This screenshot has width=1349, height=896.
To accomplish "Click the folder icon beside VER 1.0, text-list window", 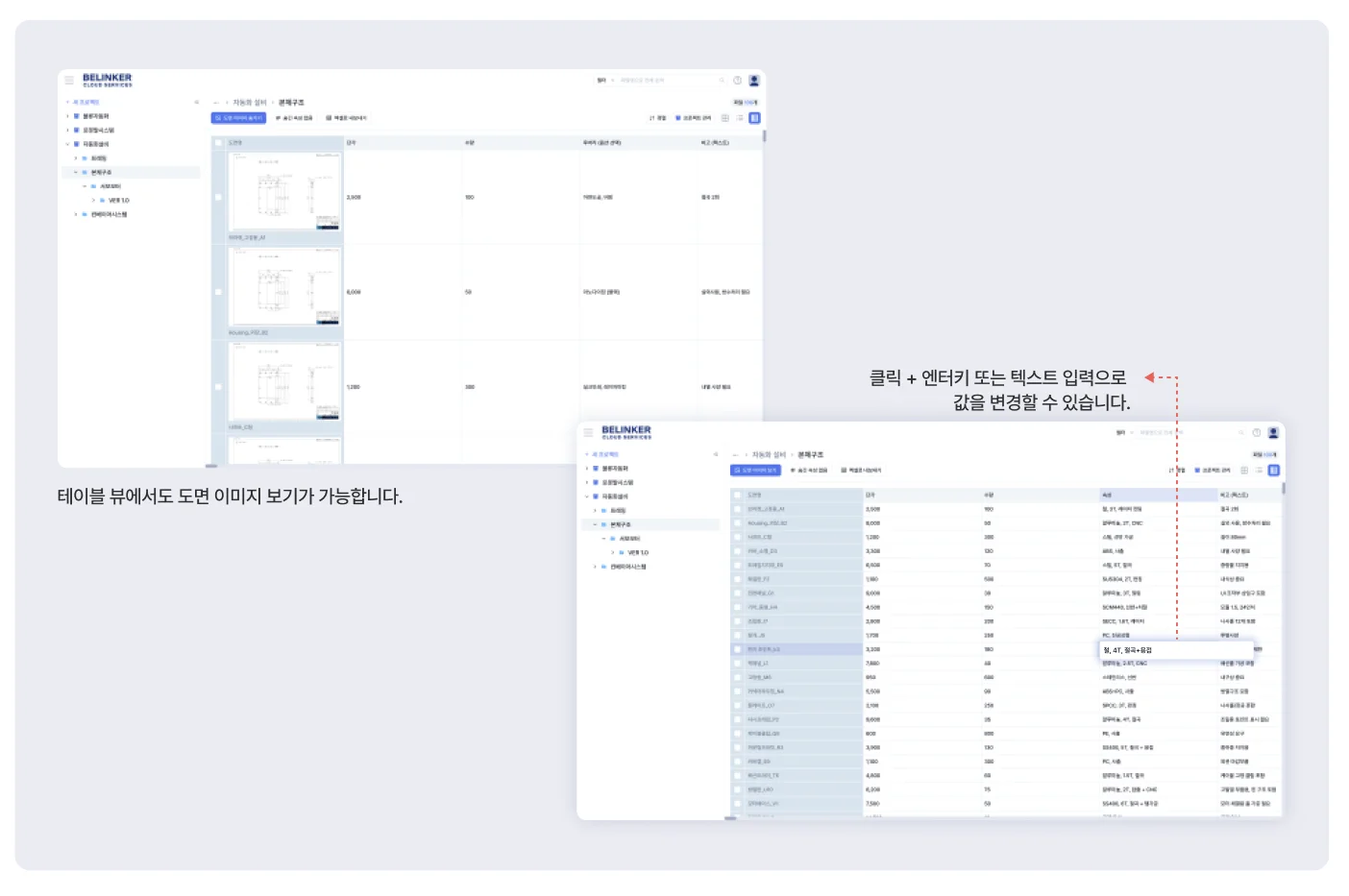I will pyautogui.click(x=621, y=553).
